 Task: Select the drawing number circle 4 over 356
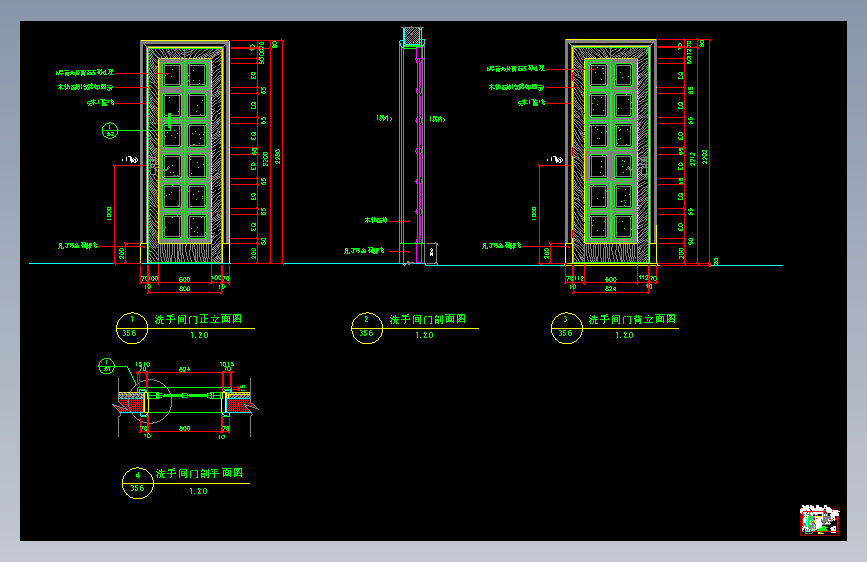(x=137, y=483)
